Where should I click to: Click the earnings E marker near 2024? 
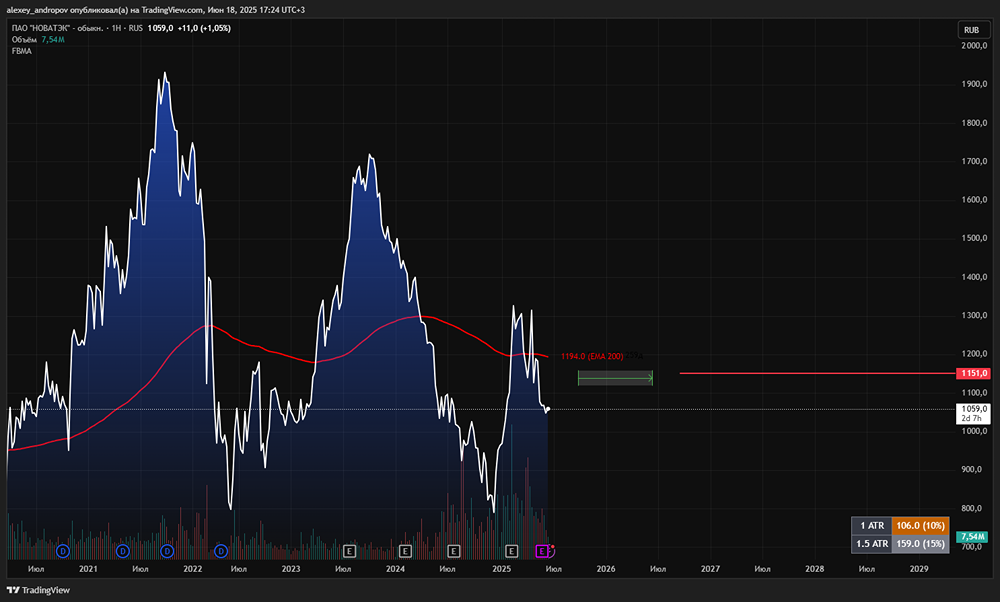tap(406, 551)
